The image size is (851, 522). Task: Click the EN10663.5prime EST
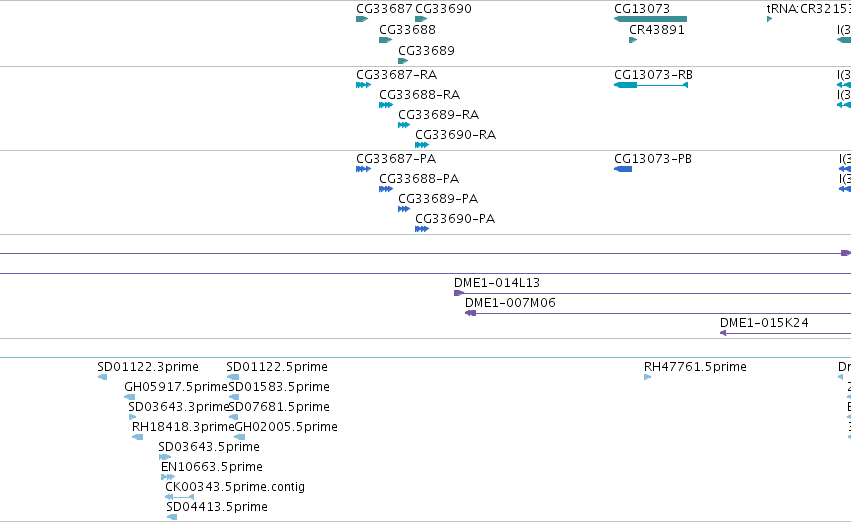(x=168, y=478)
